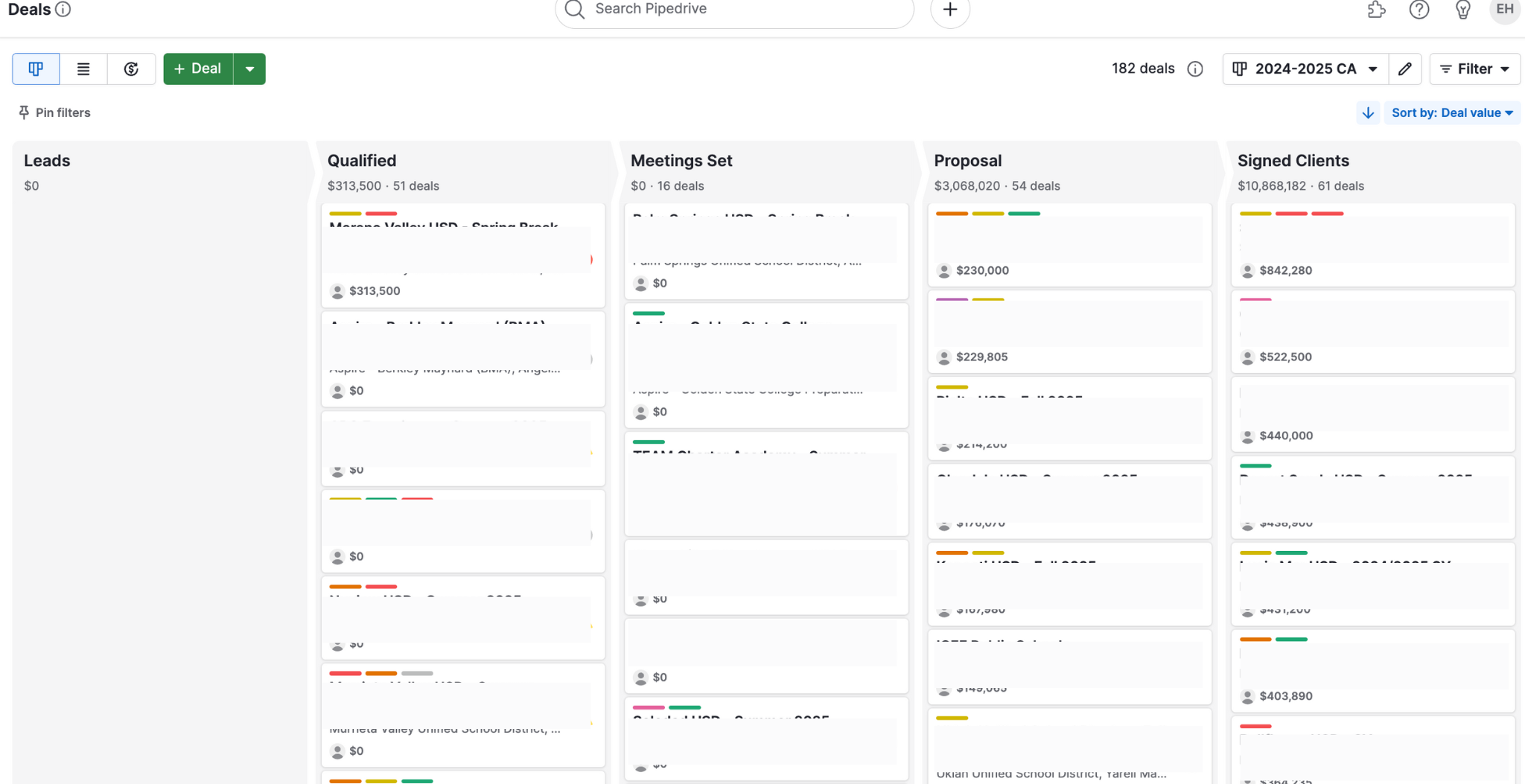1525x784 pixels.
Task: Toggle sort direction arrow
Action: (1368, 112)
